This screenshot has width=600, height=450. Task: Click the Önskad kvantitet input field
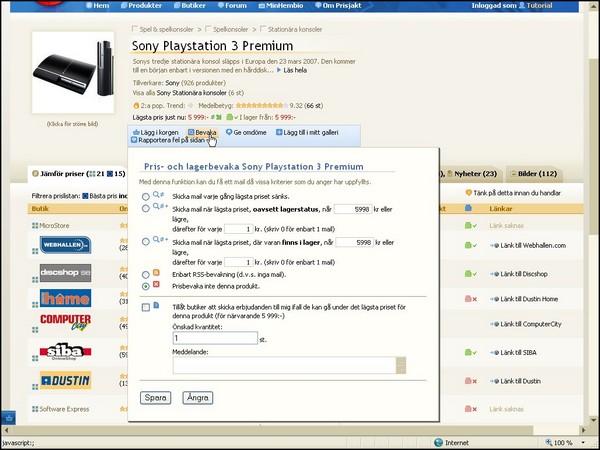tap(215, 338)
